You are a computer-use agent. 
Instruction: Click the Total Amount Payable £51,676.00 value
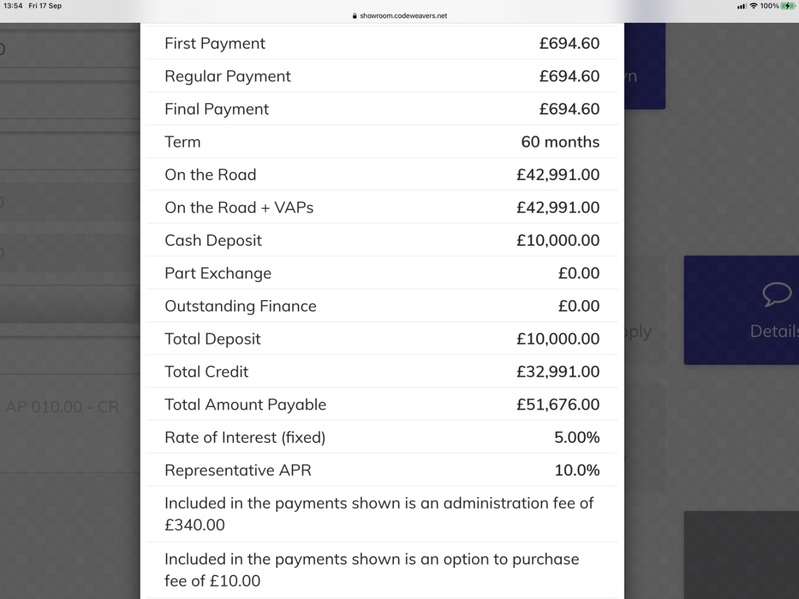click(x=558, y=404)
